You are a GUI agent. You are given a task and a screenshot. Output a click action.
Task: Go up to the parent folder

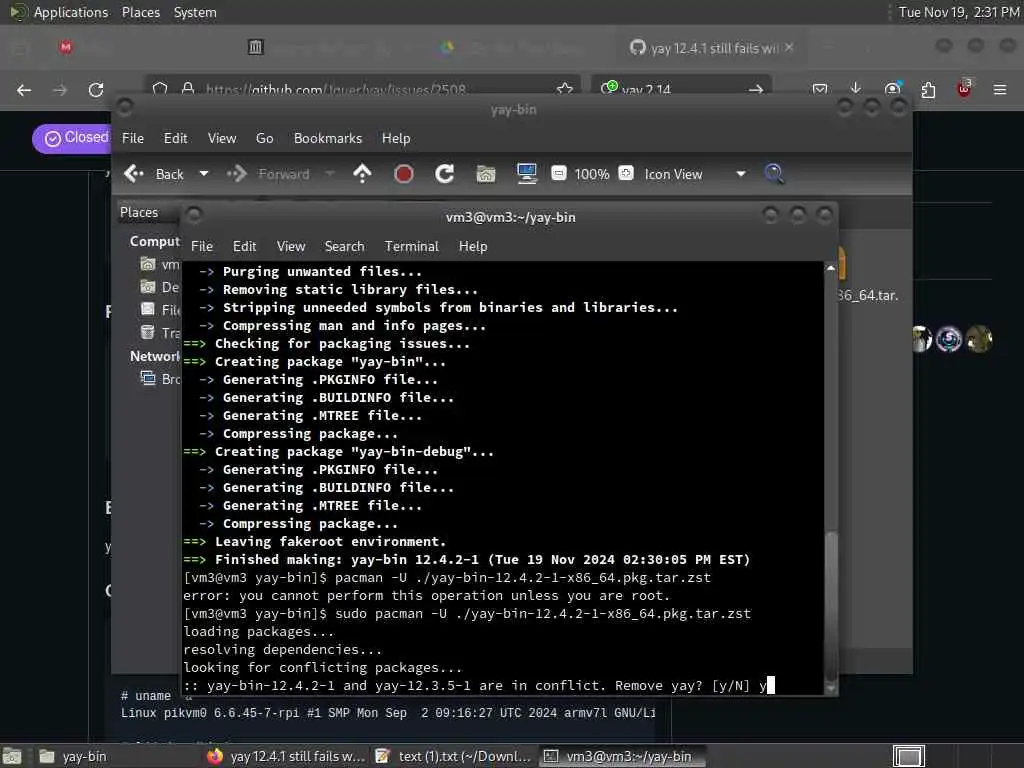(x=362, y=174)
